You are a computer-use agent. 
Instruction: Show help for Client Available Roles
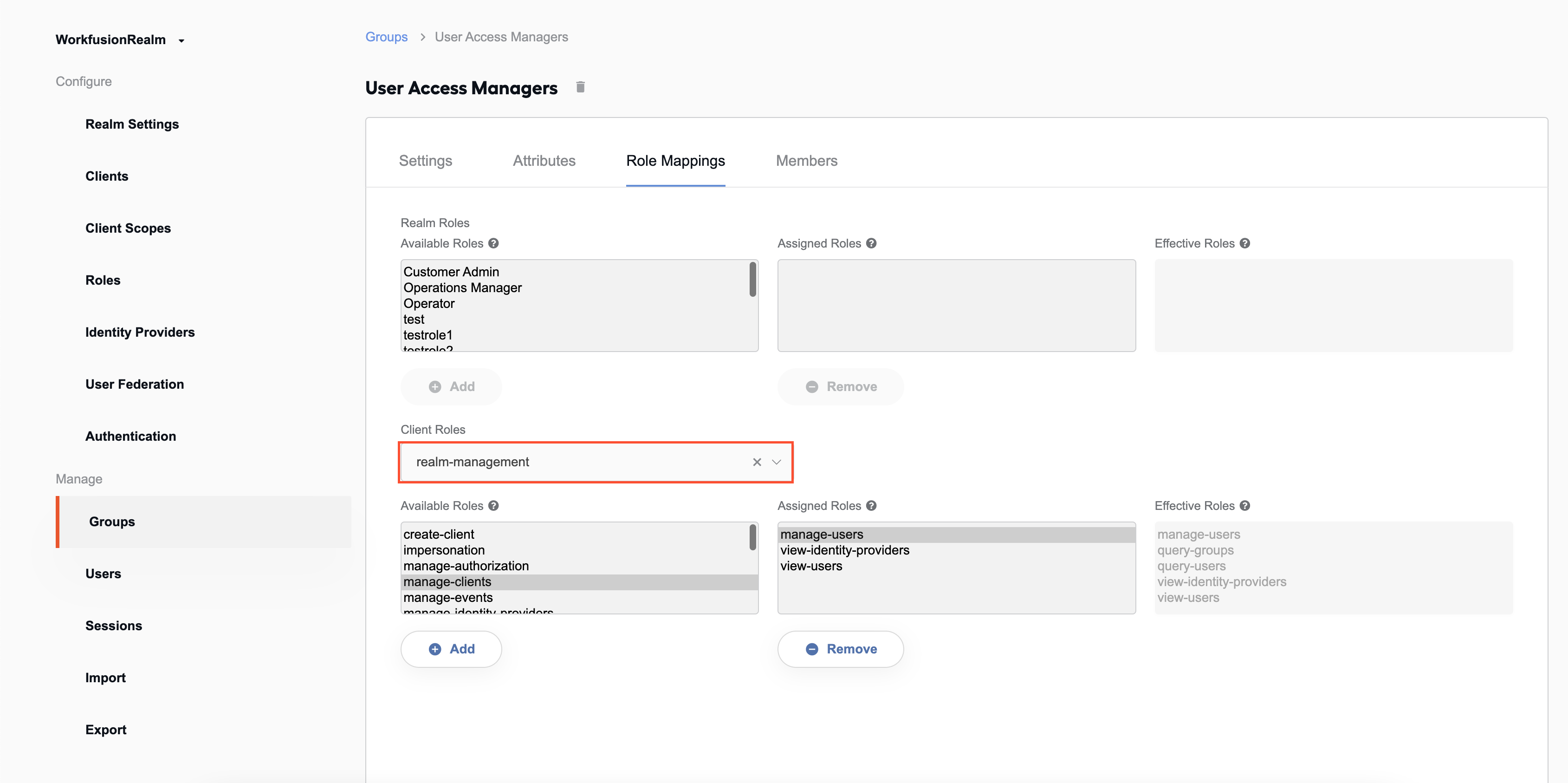493,506
